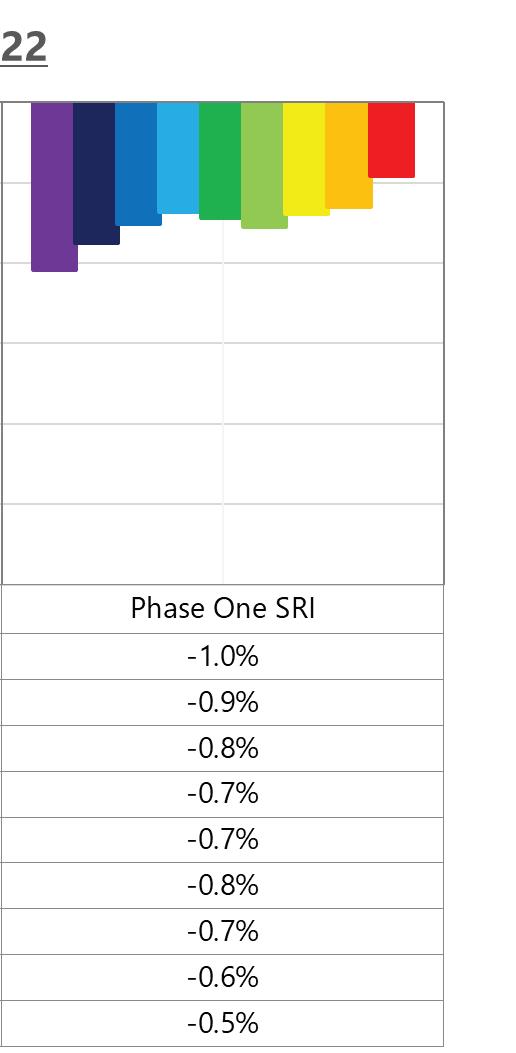Click the red bar
516x1053 pixels.
pyautogui.click(x=392, y=140)
